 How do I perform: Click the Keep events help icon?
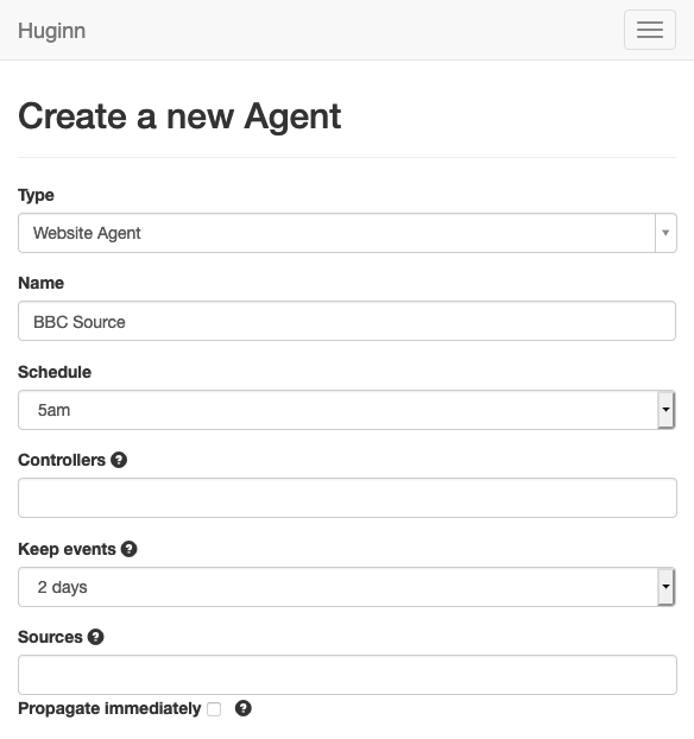129,549
